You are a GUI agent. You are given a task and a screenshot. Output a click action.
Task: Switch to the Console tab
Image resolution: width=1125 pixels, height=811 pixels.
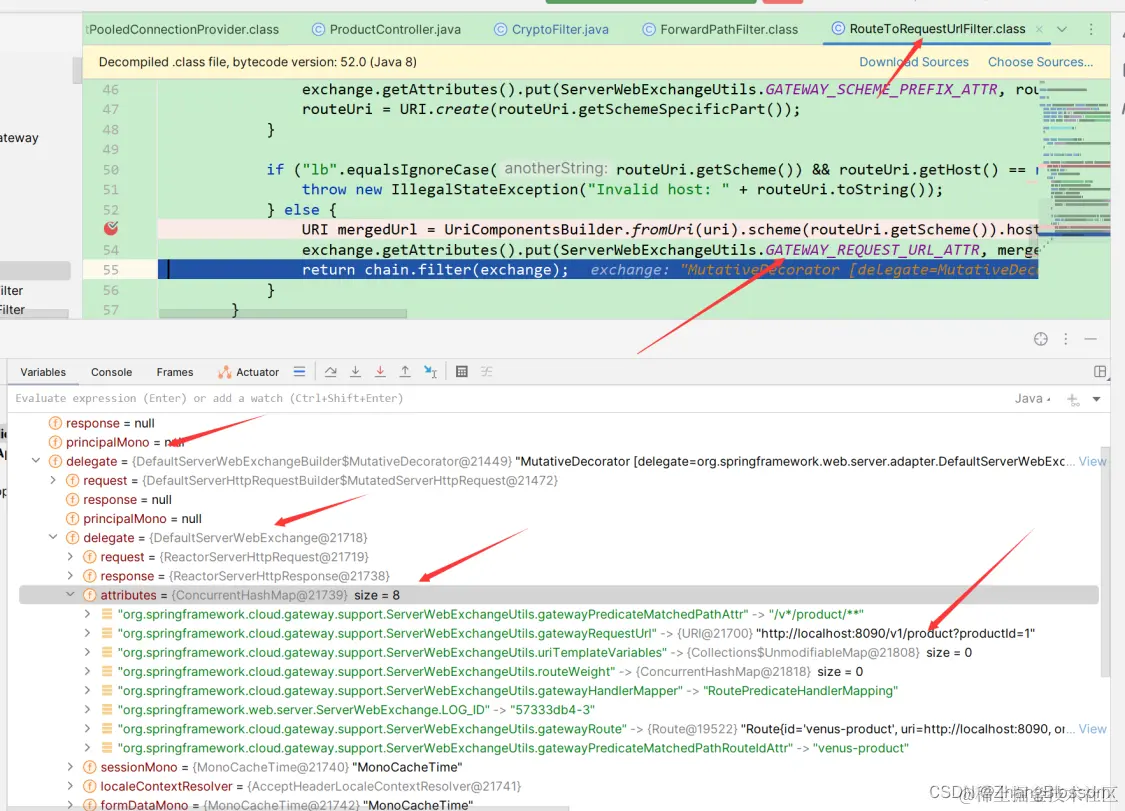pos(111,372)
